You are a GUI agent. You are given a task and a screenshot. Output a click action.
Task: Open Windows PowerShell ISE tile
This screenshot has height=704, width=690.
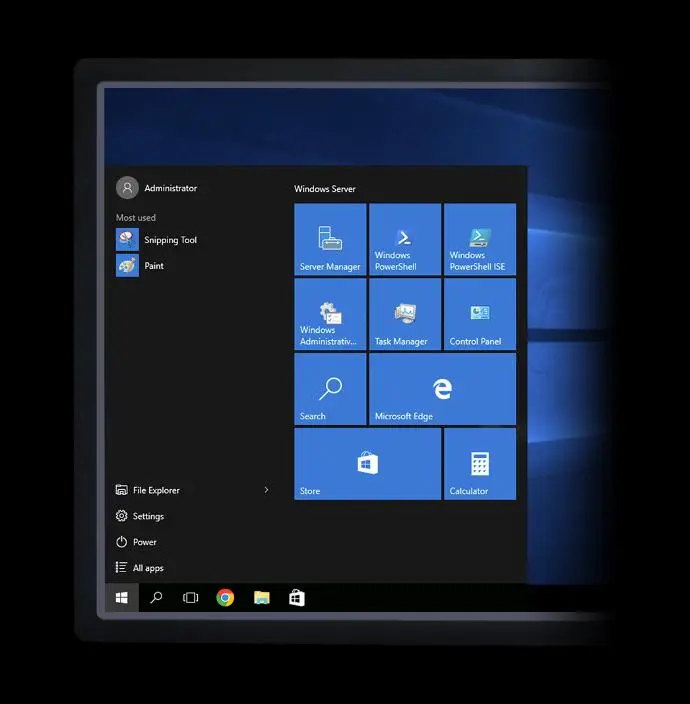(480, 240)
